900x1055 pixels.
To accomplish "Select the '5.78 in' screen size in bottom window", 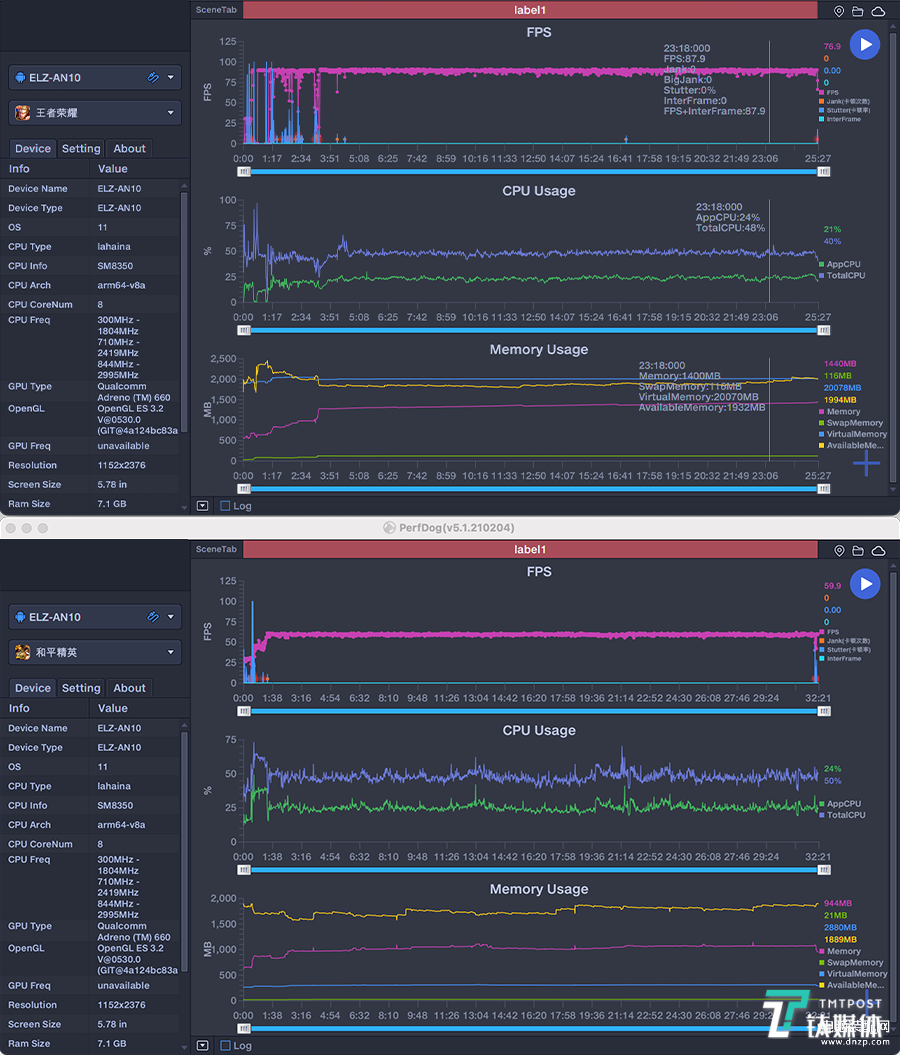I will tap(112, 1024).
